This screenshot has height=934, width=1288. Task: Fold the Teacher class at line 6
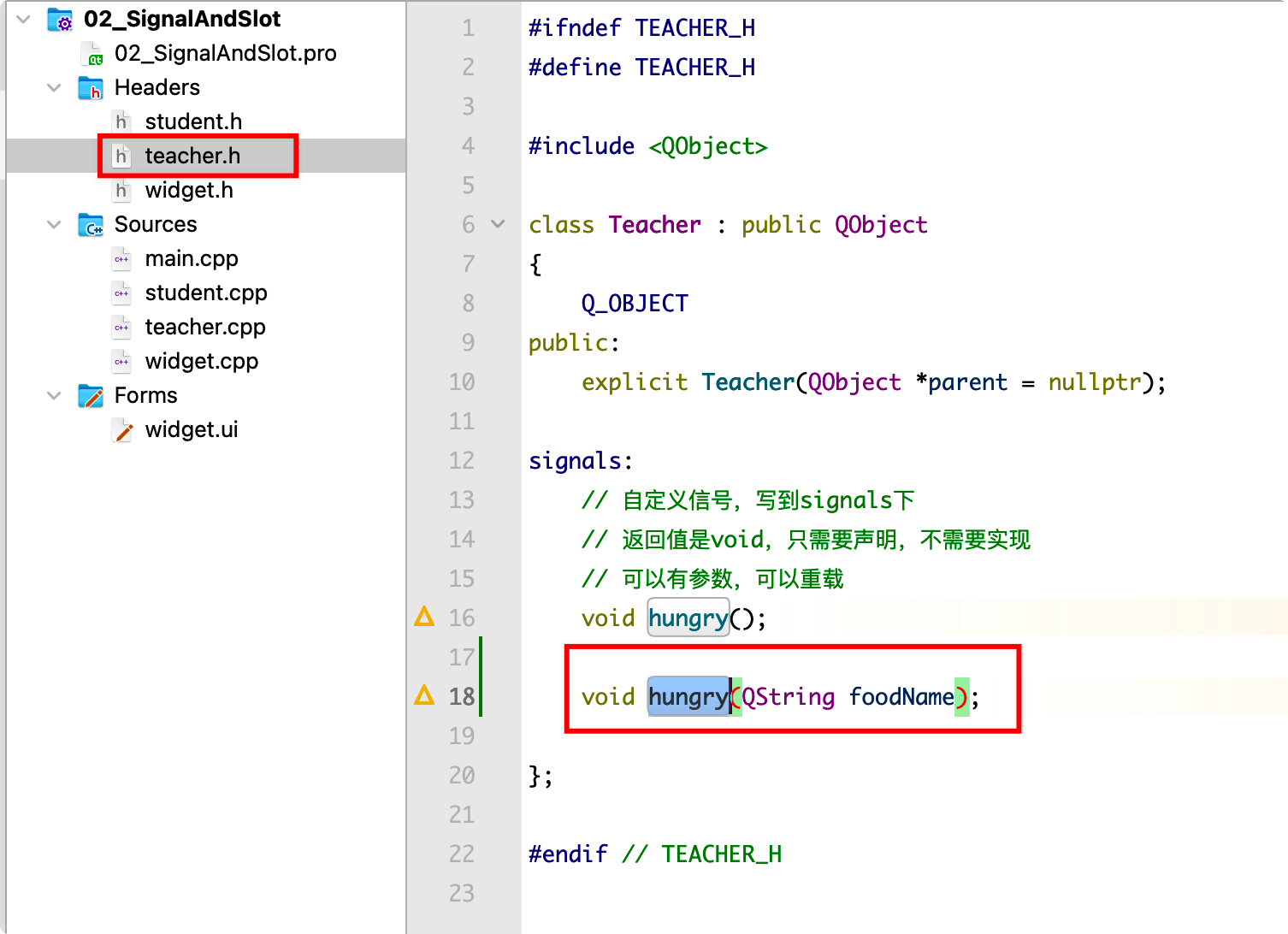click(497, 224)
